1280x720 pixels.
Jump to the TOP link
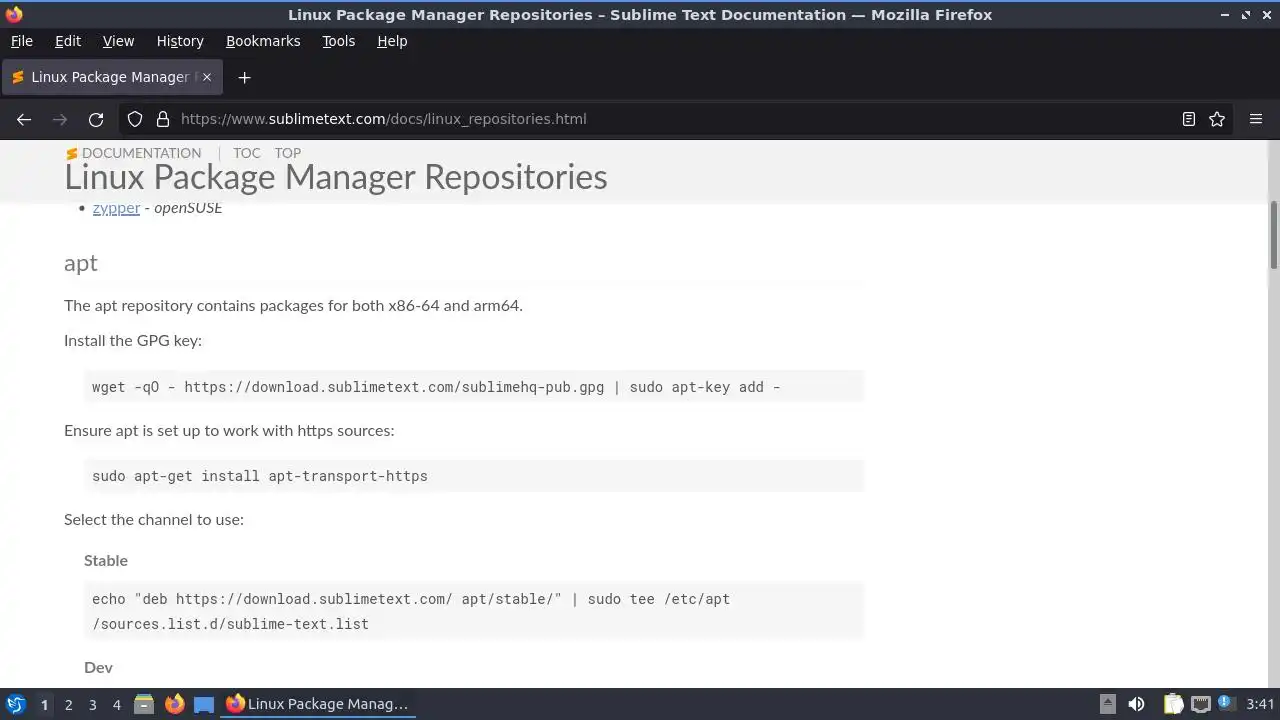[288, 153]
